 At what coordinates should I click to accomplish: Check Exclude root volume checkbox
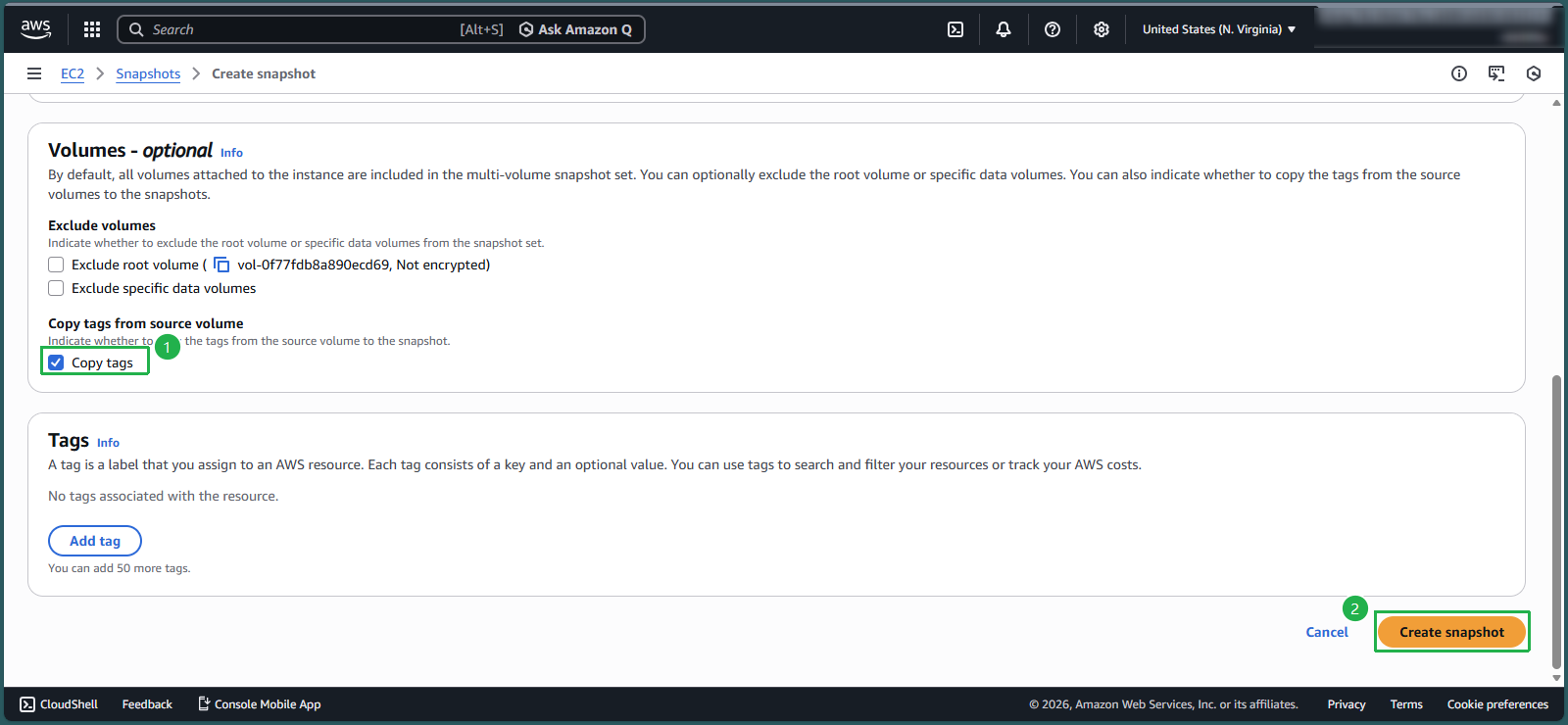pos(56,265)
